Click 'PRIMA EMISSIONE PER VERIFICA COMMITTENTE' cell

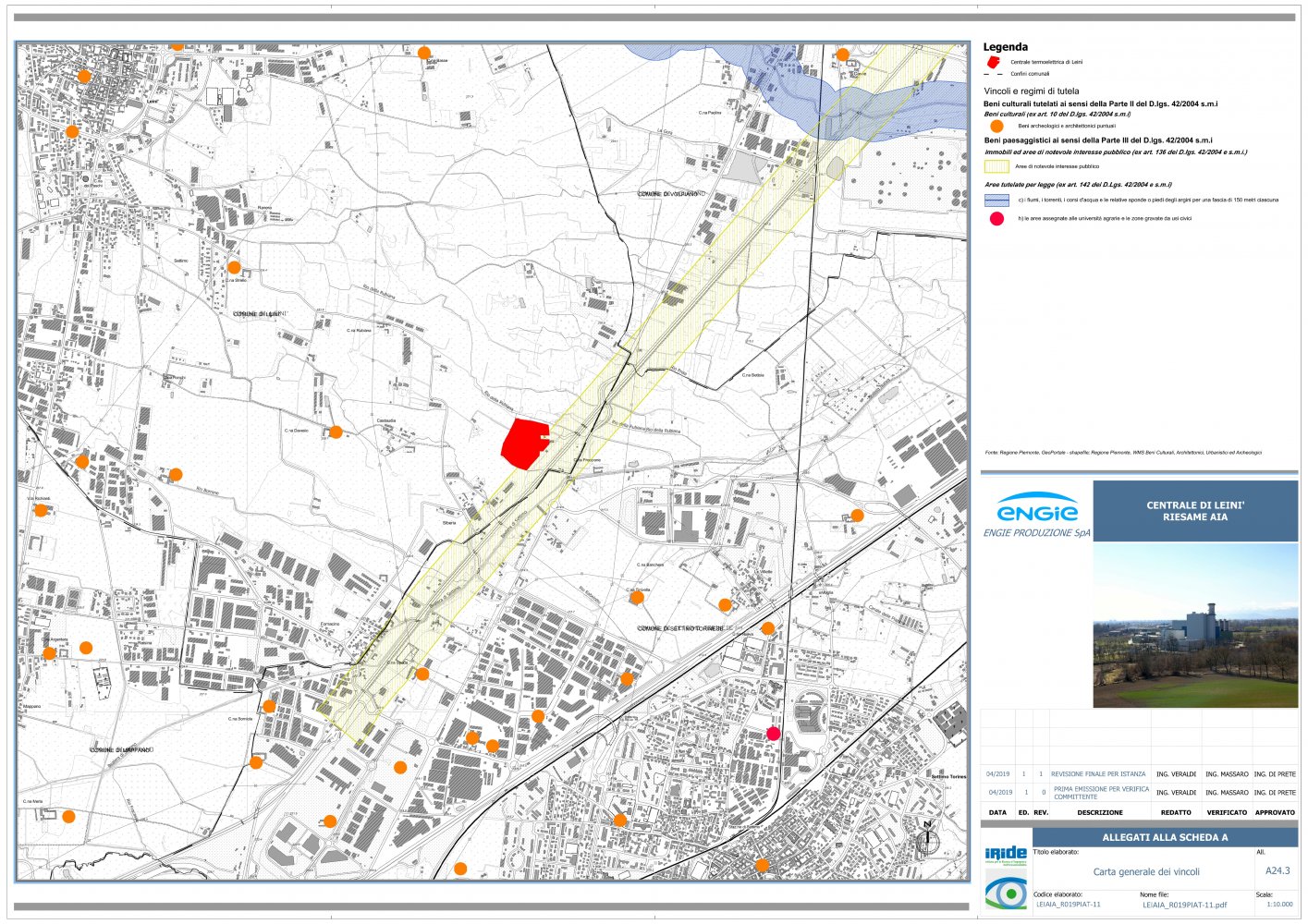click(1101, 793)
